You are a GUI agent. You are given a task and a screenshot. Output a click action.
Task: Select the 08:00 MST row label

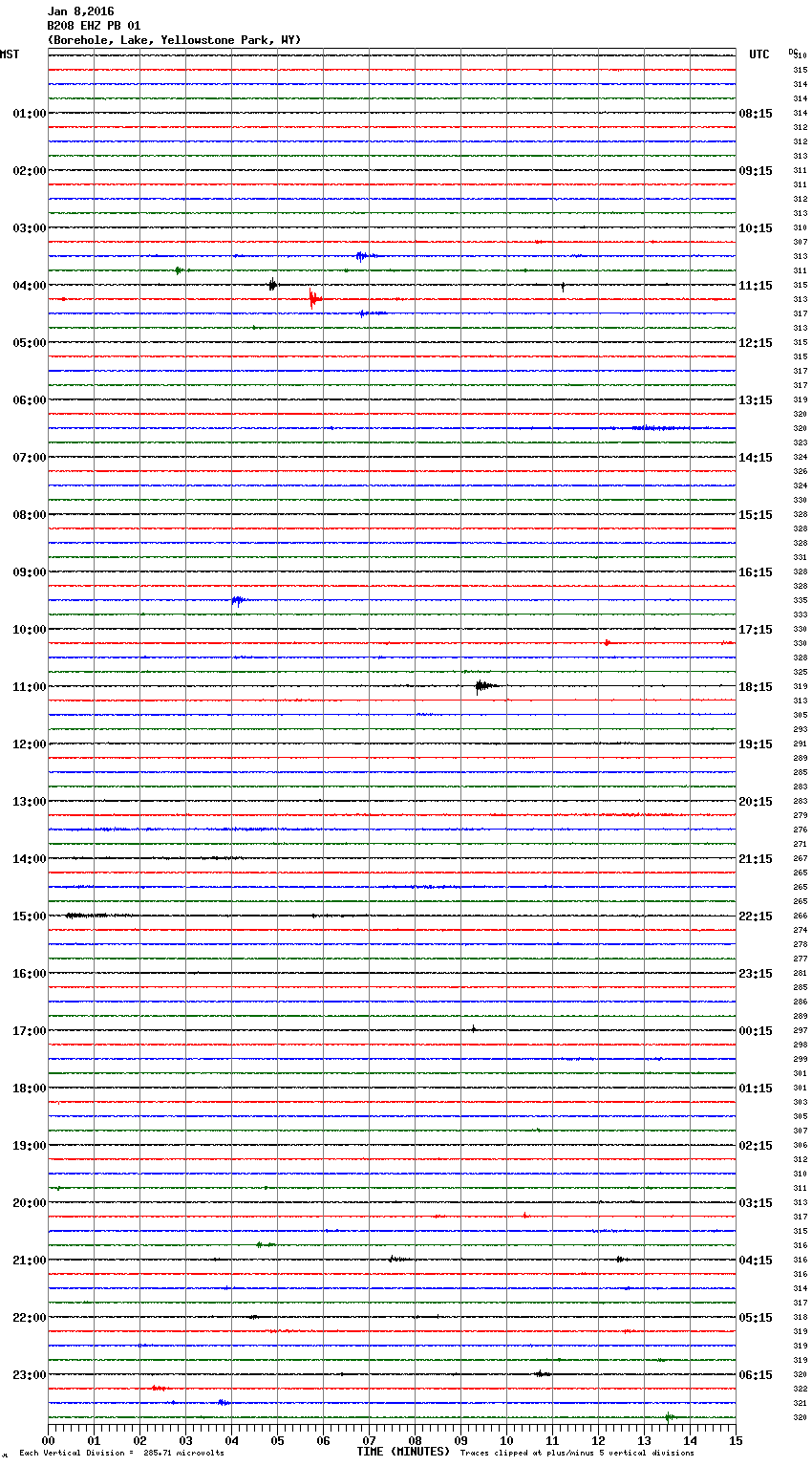coord(30,515)
